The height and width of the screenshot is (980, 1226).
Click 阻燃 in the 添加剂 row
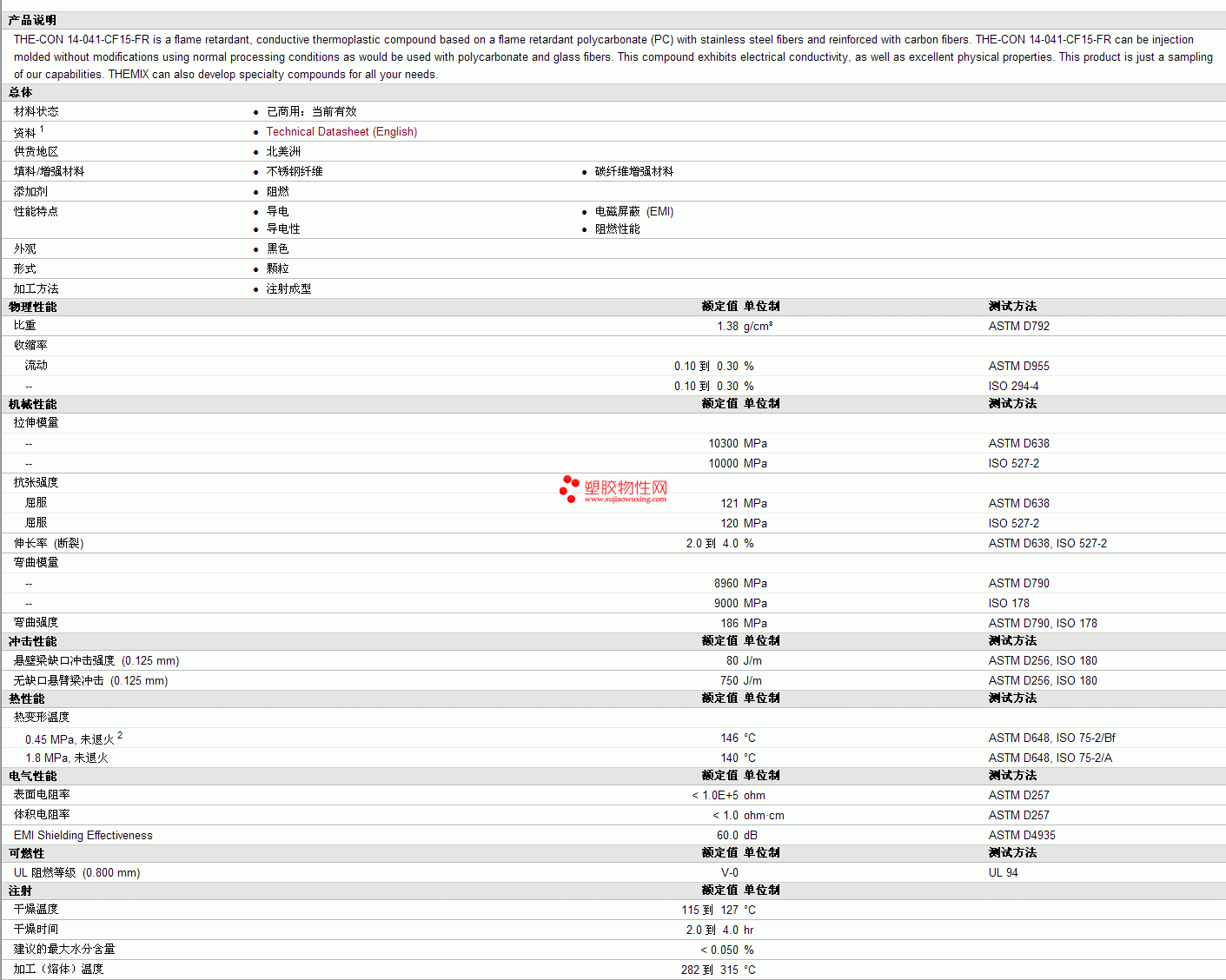pyautogui.click(x=278, y=191)
